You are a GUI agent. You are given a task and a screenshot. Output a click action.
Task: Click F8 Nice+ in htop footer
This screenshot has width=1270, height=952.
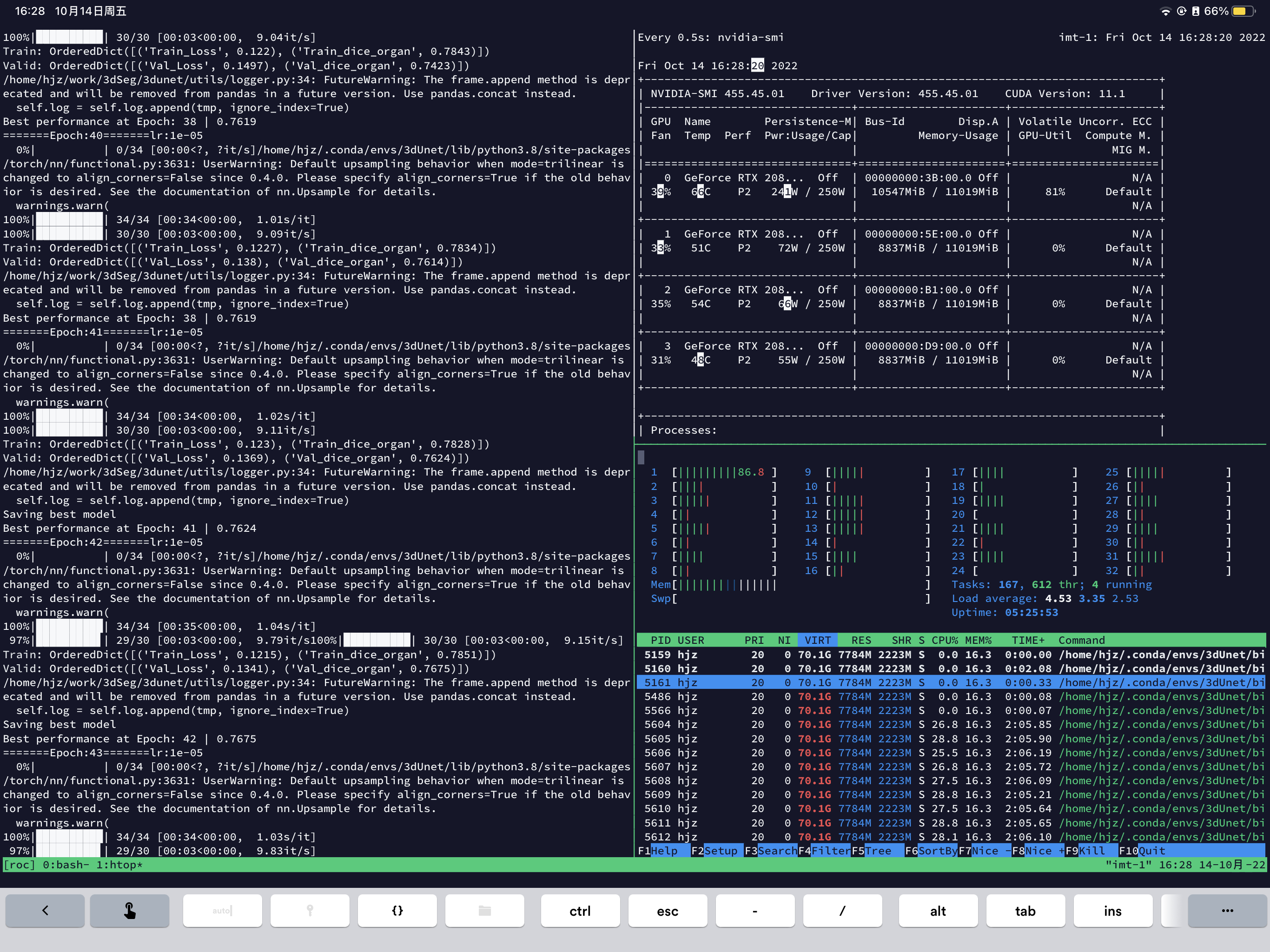[1038, 850]
